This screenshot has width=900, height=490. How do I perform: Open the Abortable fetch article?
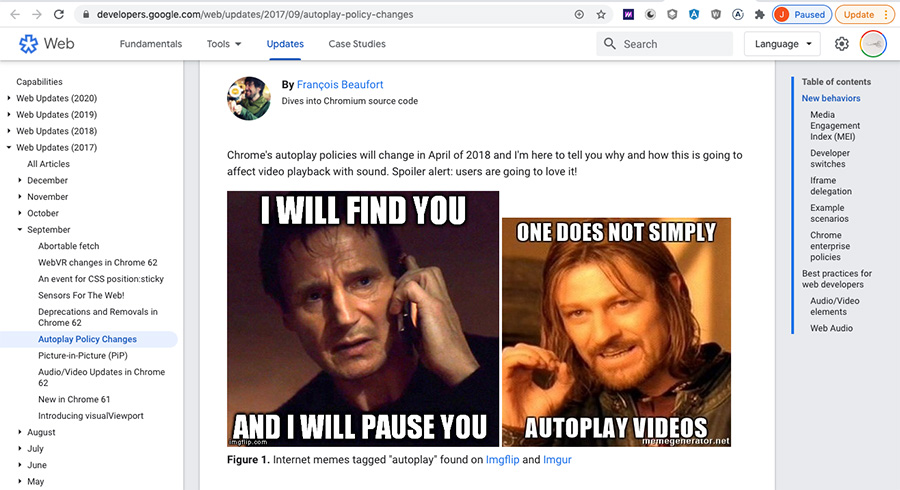tap(68, 246)
